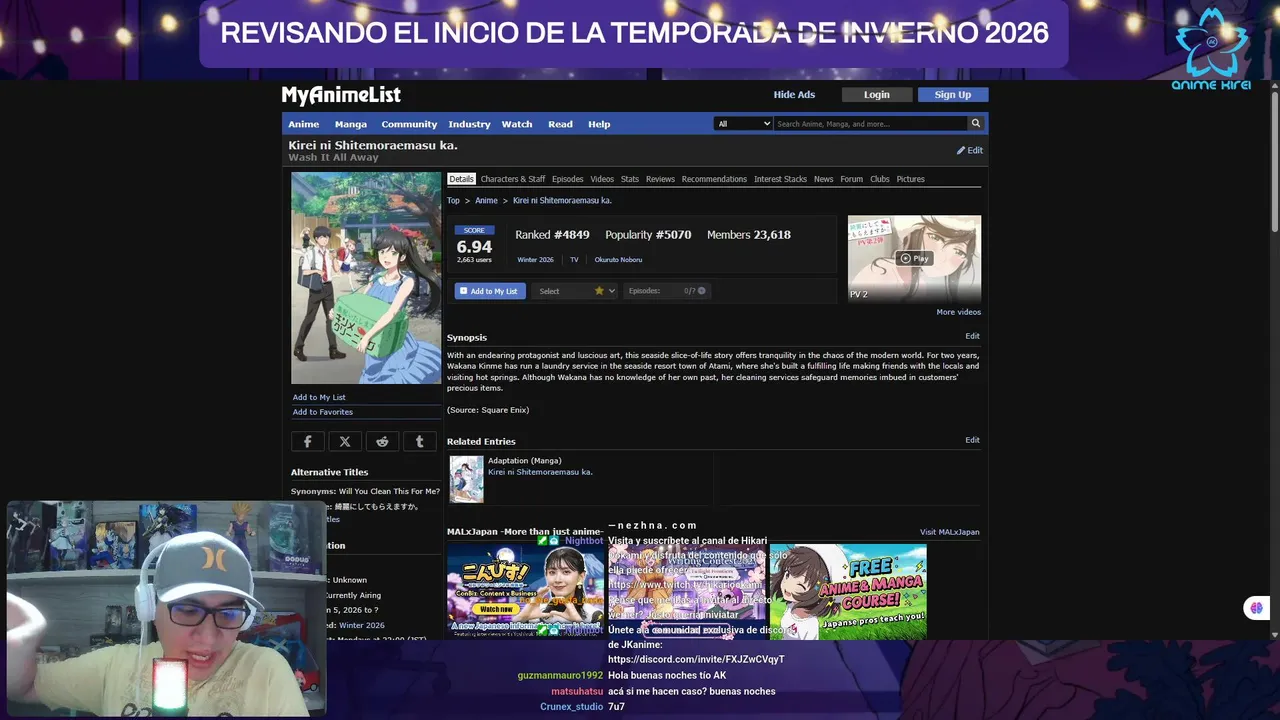Click the anime poster image
This screenshot has width=1280, height=720.
point(366,278)
